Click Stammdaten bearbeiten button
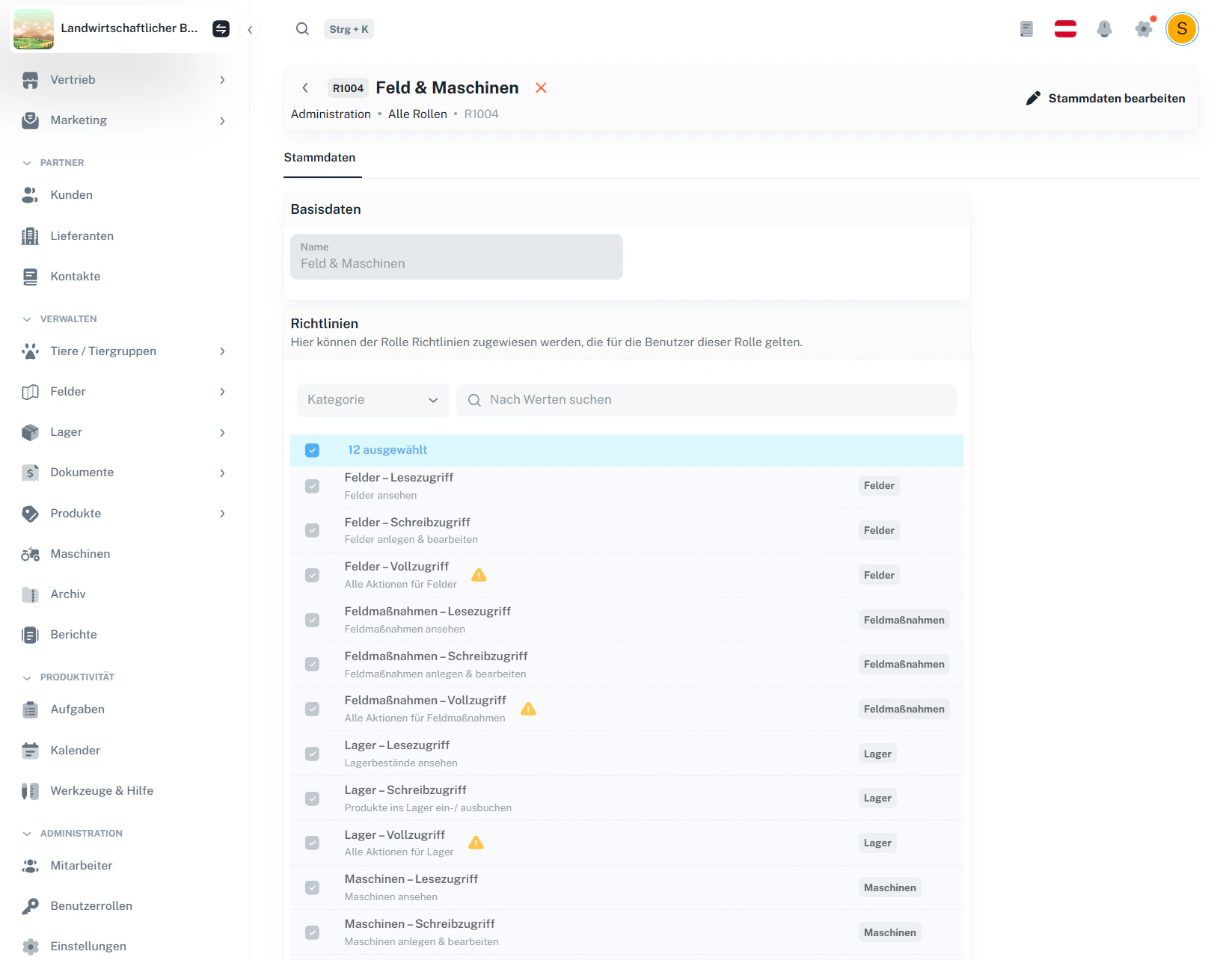Viewport: 1232px width, 960px height. [1106, 98]
